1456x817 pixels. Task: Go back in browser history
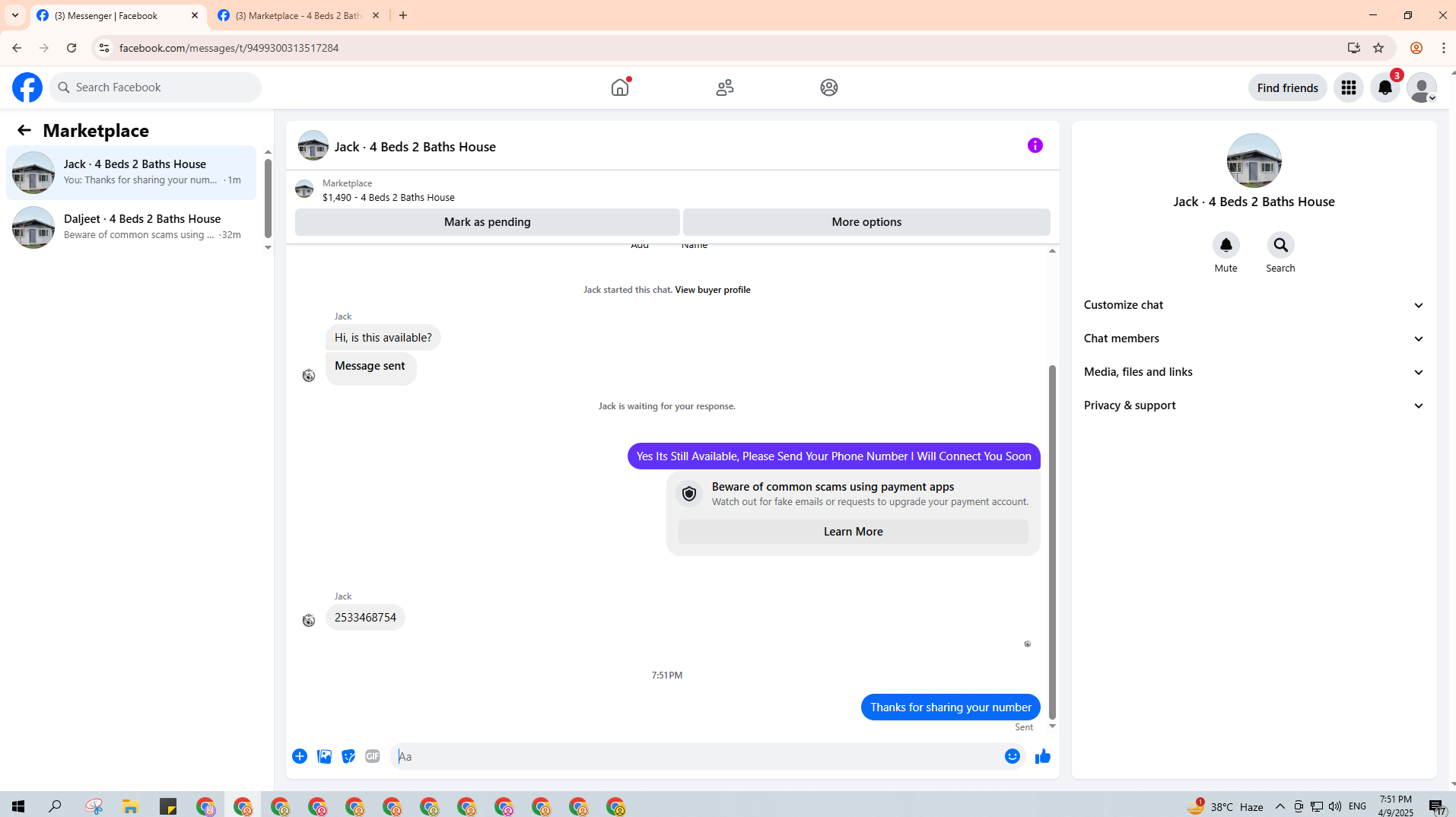click(x=17, y=48)
